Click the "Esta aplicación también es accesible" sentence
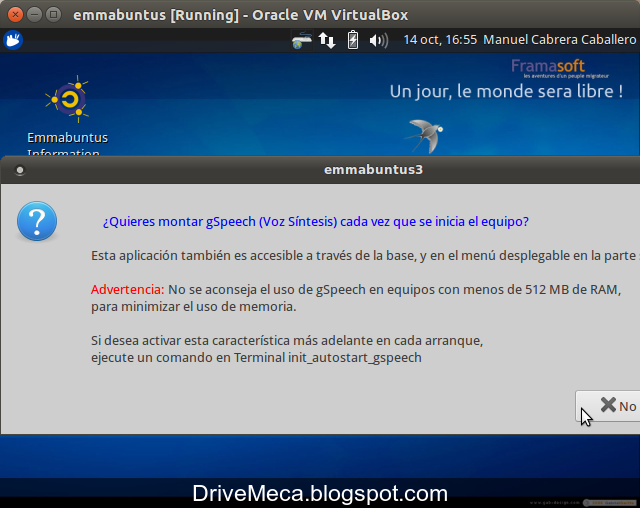 pos(365,256)
